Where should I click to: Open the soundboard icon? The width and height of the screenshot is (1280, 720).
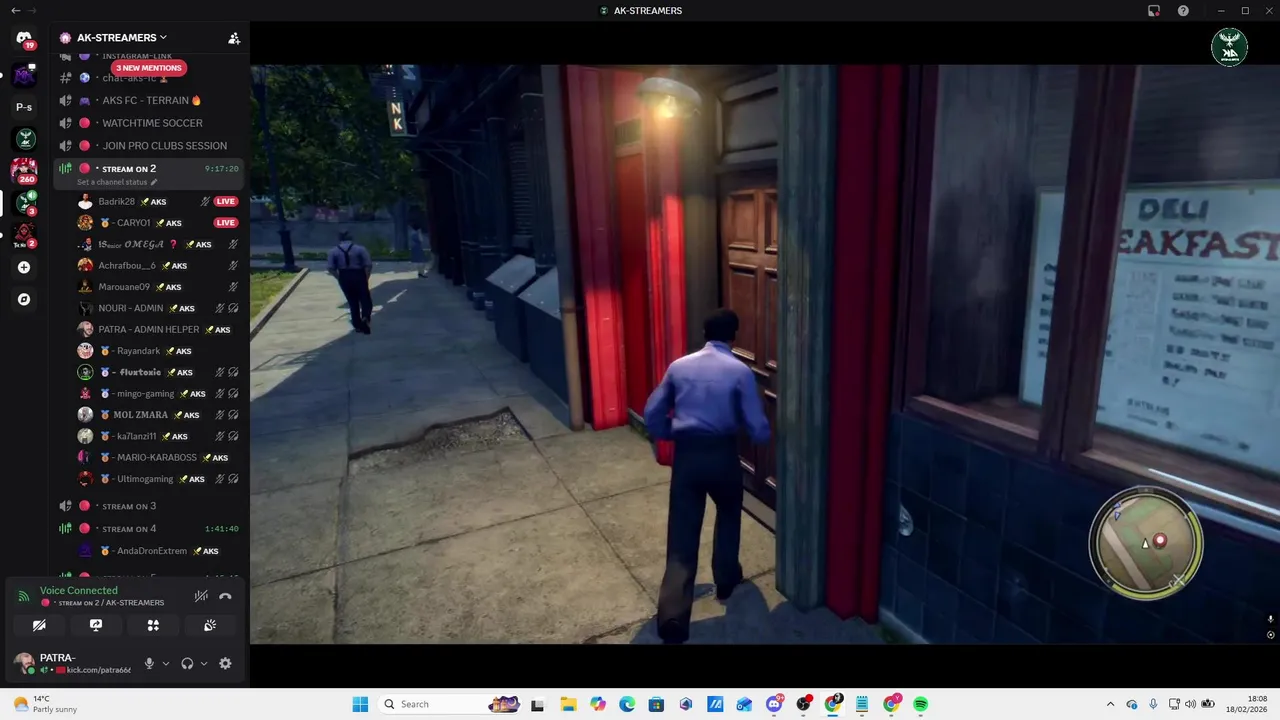point(210,625)
